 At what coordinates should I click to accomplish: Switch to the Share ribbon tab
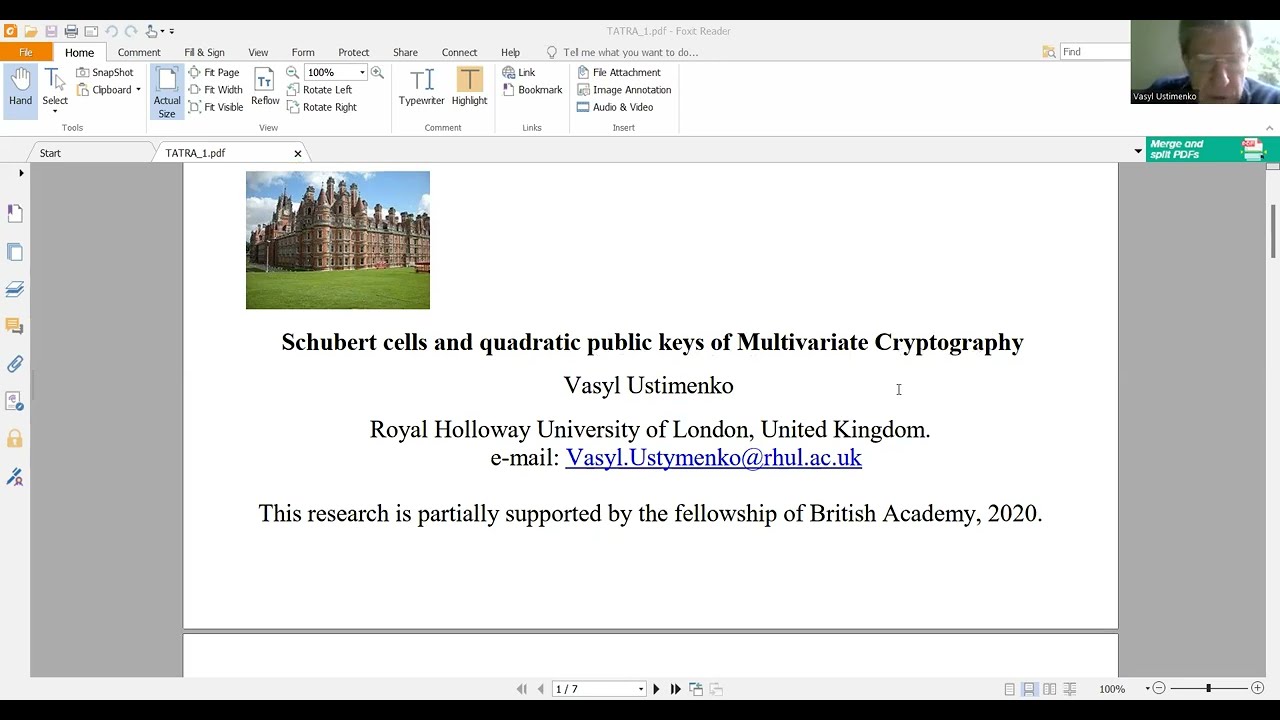[x=405, y=52]
